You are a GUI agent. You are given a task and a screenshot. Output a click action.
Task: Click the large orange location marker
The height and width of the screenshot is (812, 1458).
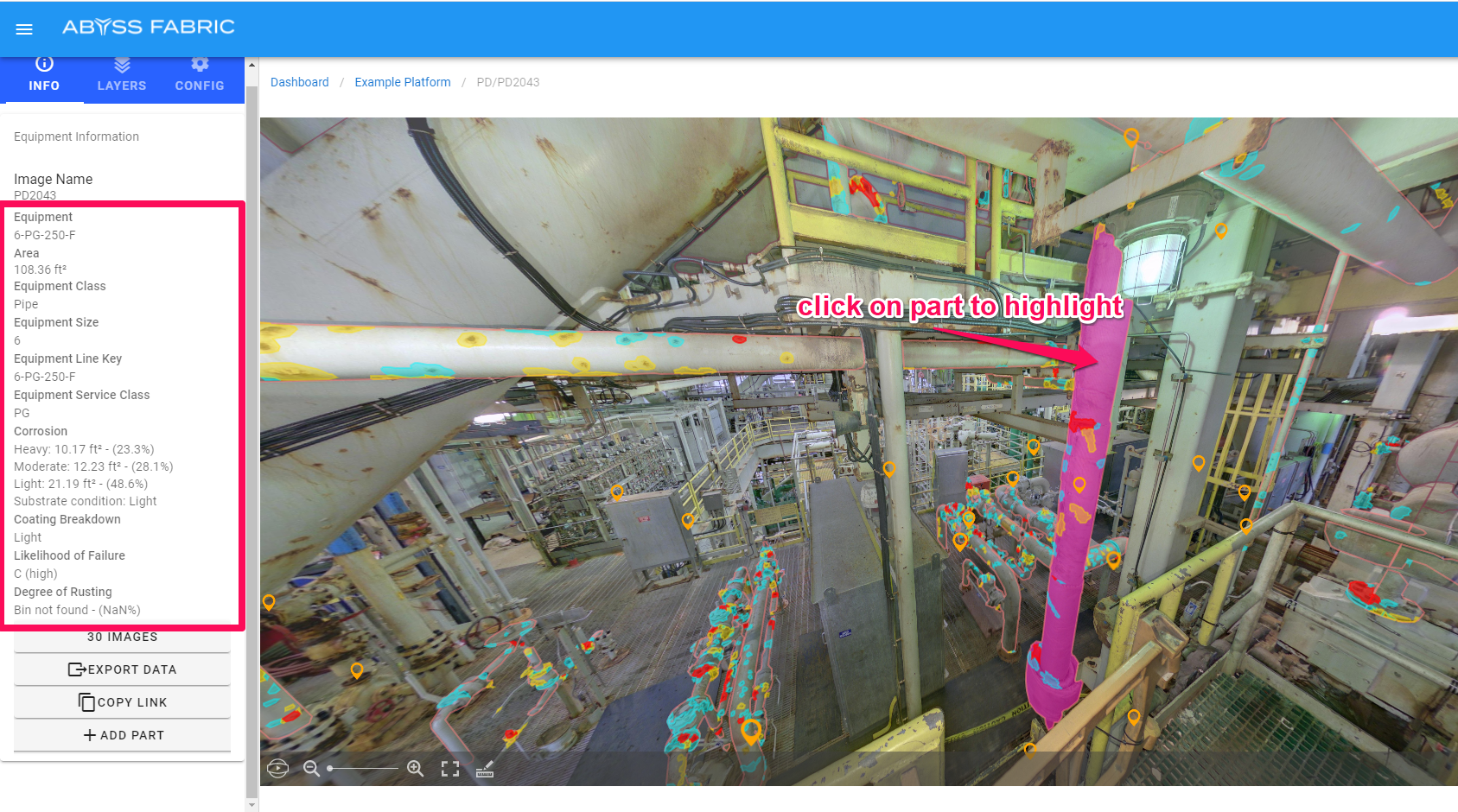(x=751, y=731)
